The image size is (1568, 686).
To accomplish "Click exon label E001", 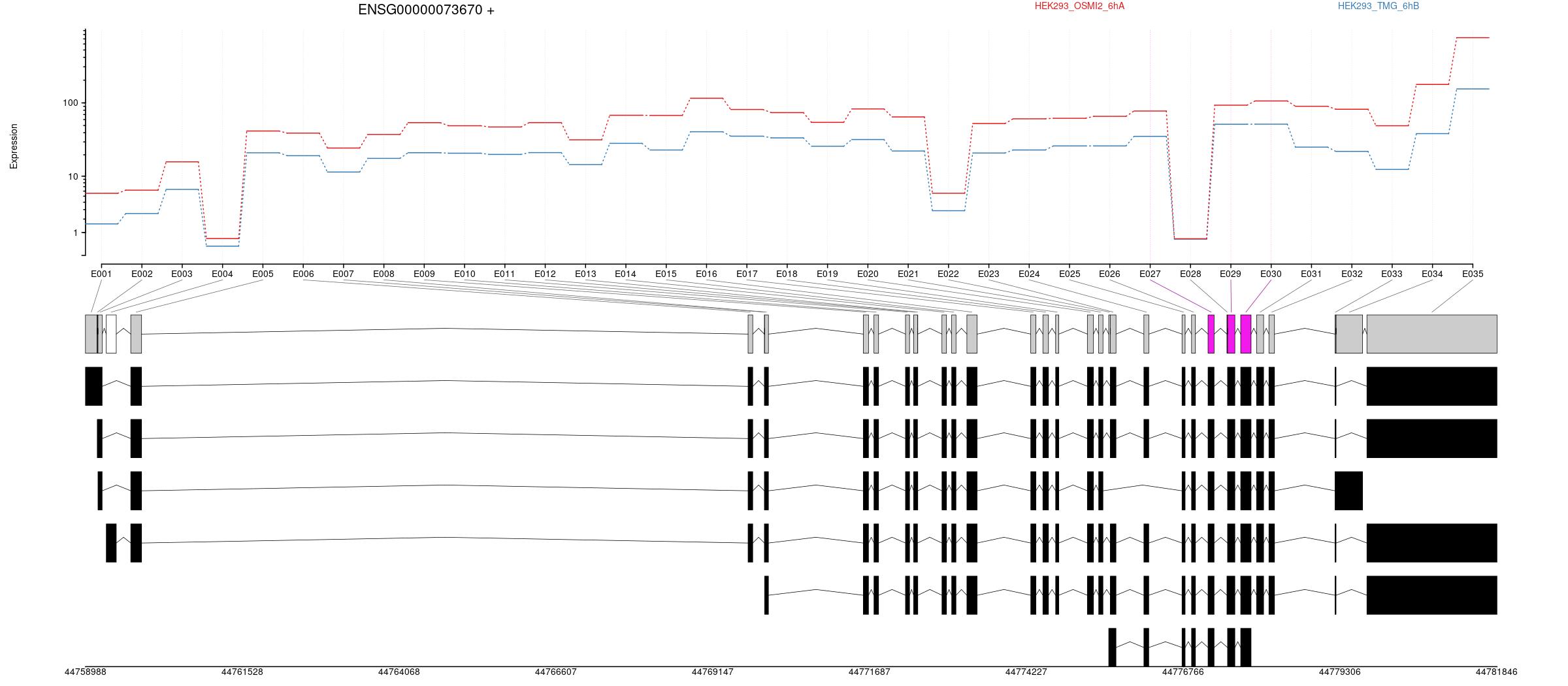I will tap(101, 274).
